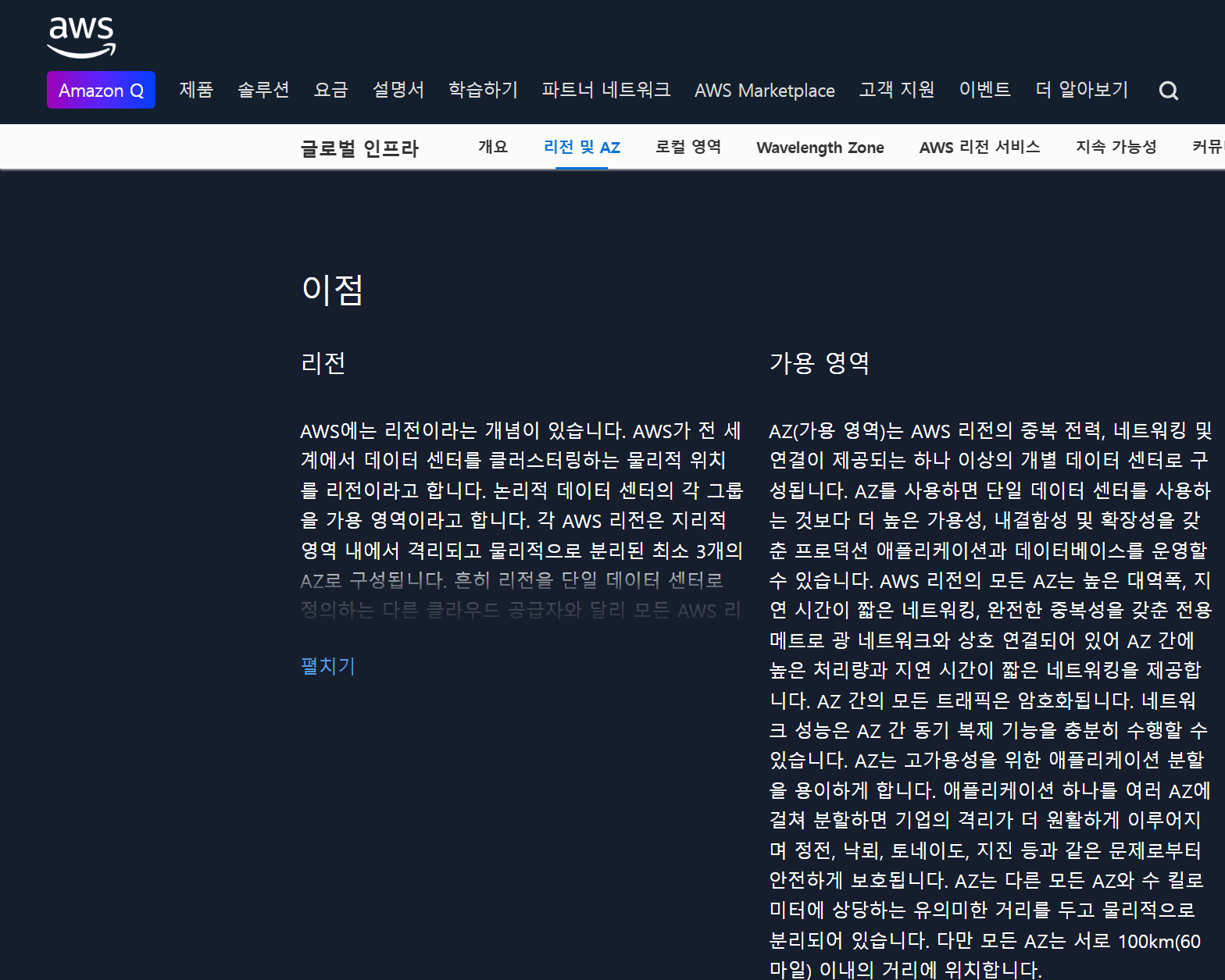Open the 요금 menu

[330, 90]
